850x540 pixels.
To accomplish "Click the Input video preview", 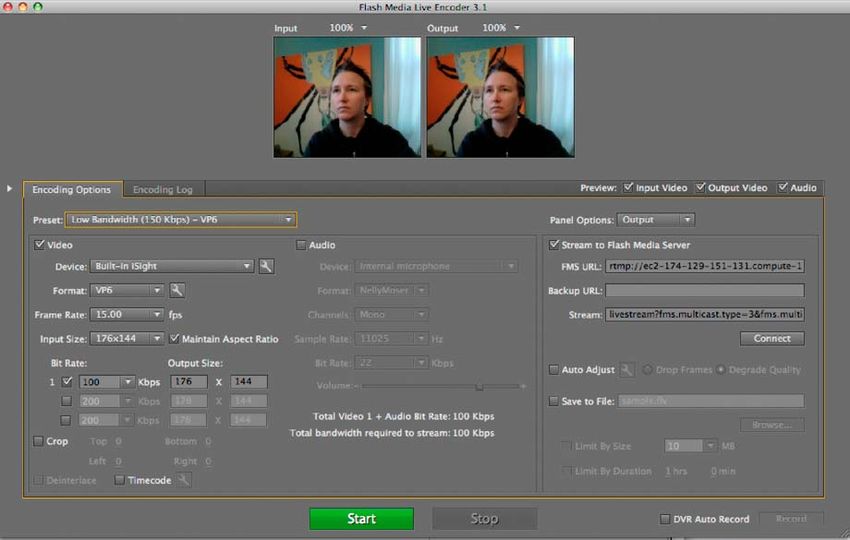I will 347,97.
